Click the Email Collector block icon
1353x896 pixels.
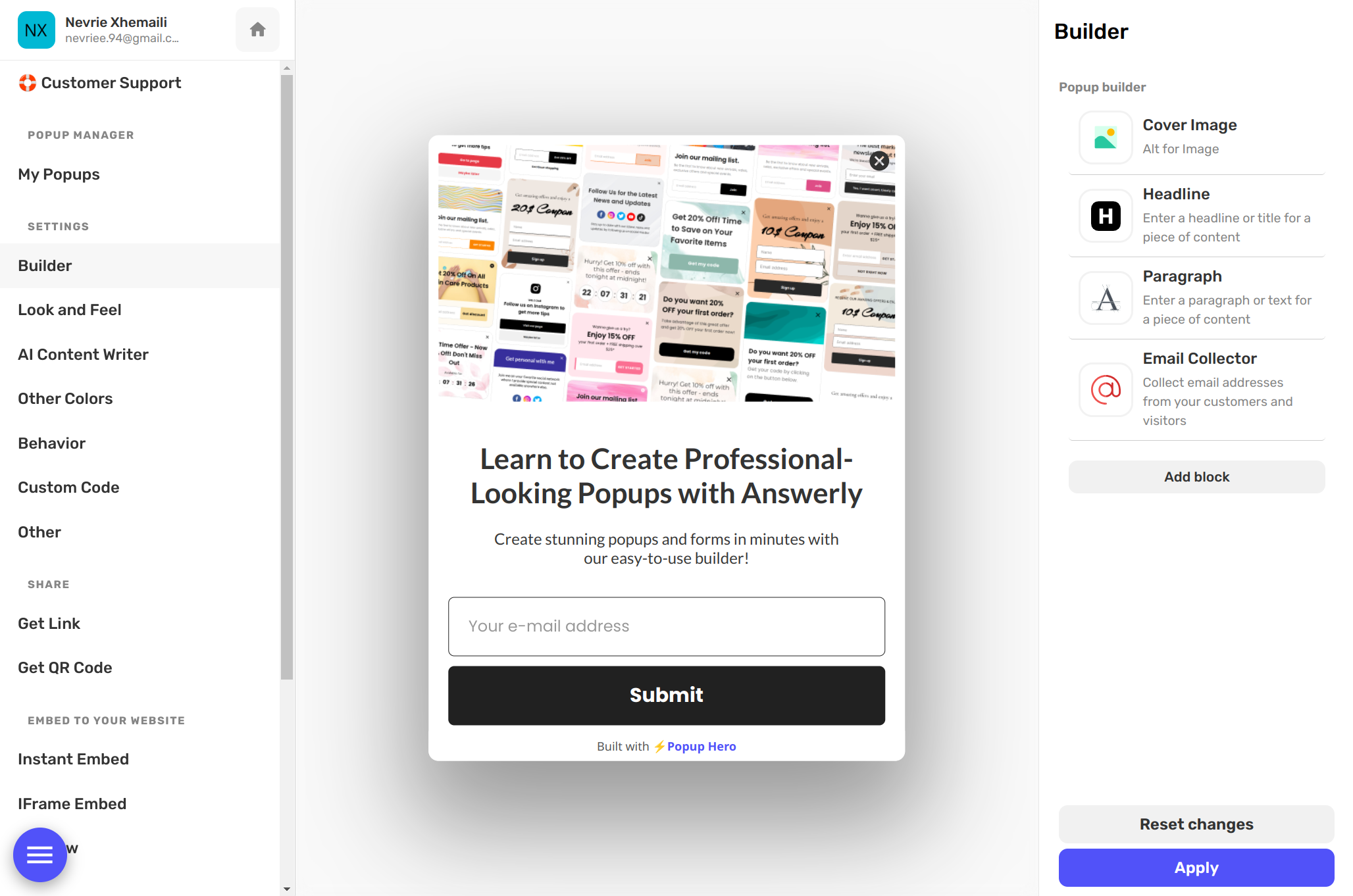[x=1106, y=388]
